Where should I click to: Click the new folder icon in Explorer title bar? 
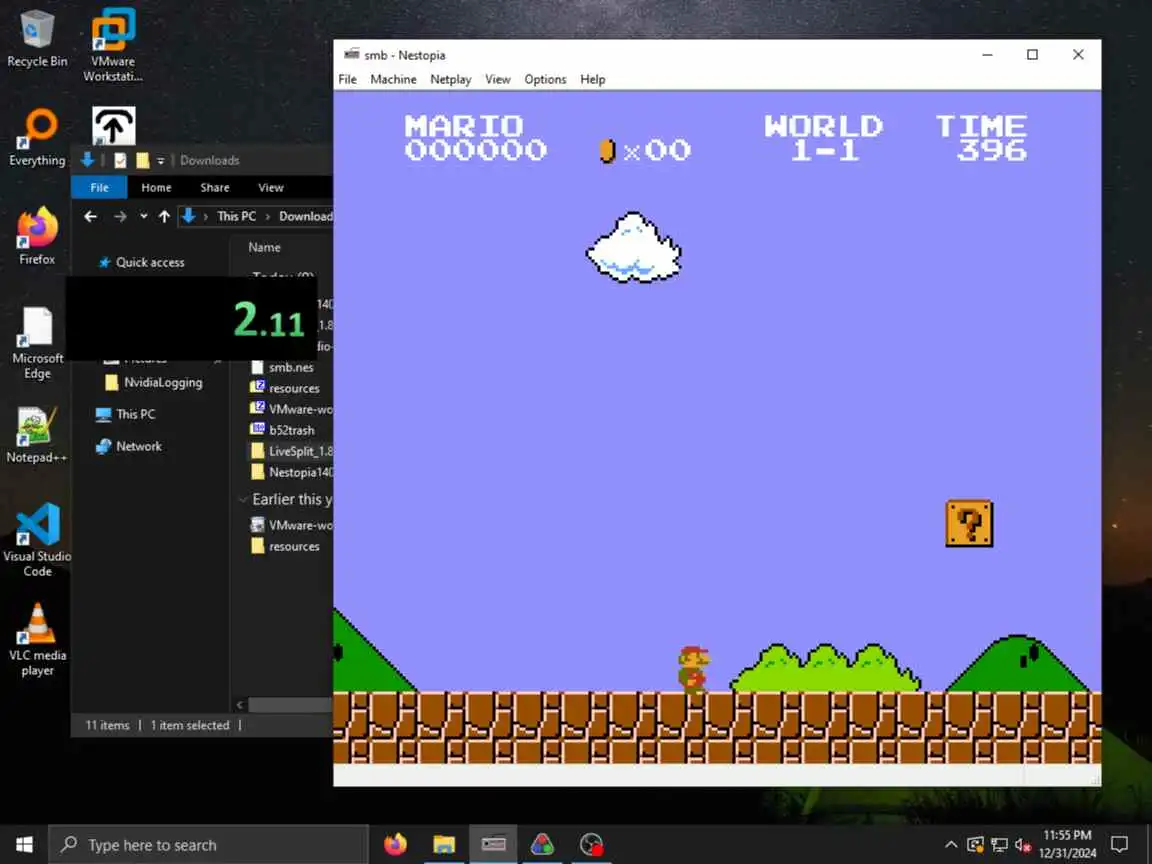coord(143,160)
